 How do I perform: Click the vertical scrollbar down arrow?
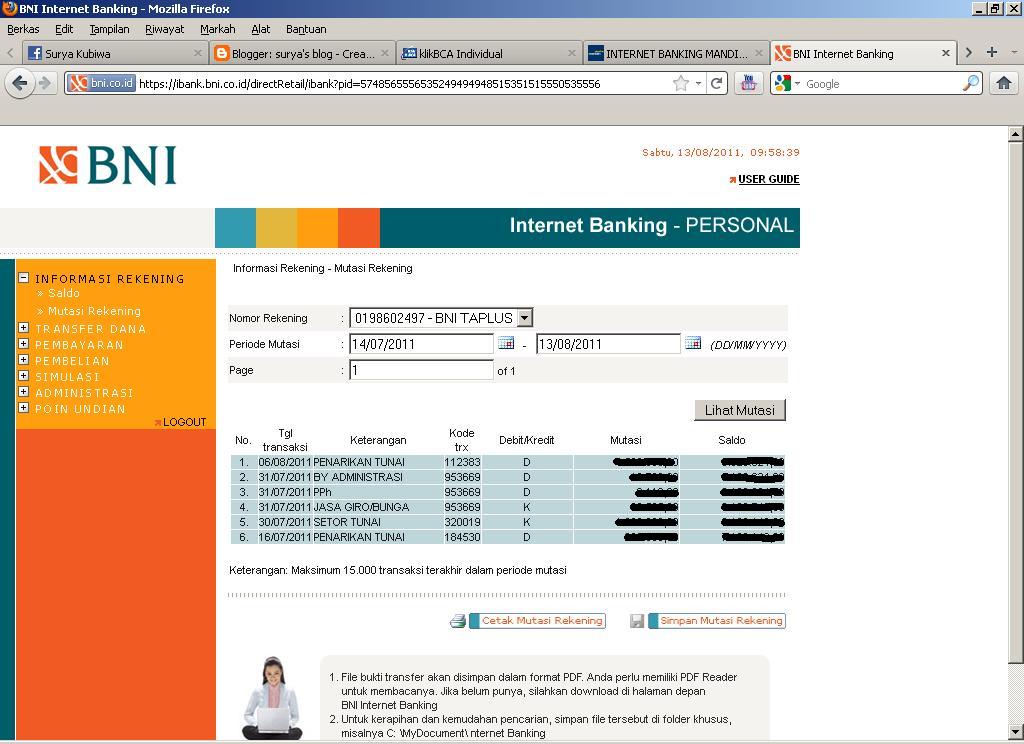tap(1015, 732)
